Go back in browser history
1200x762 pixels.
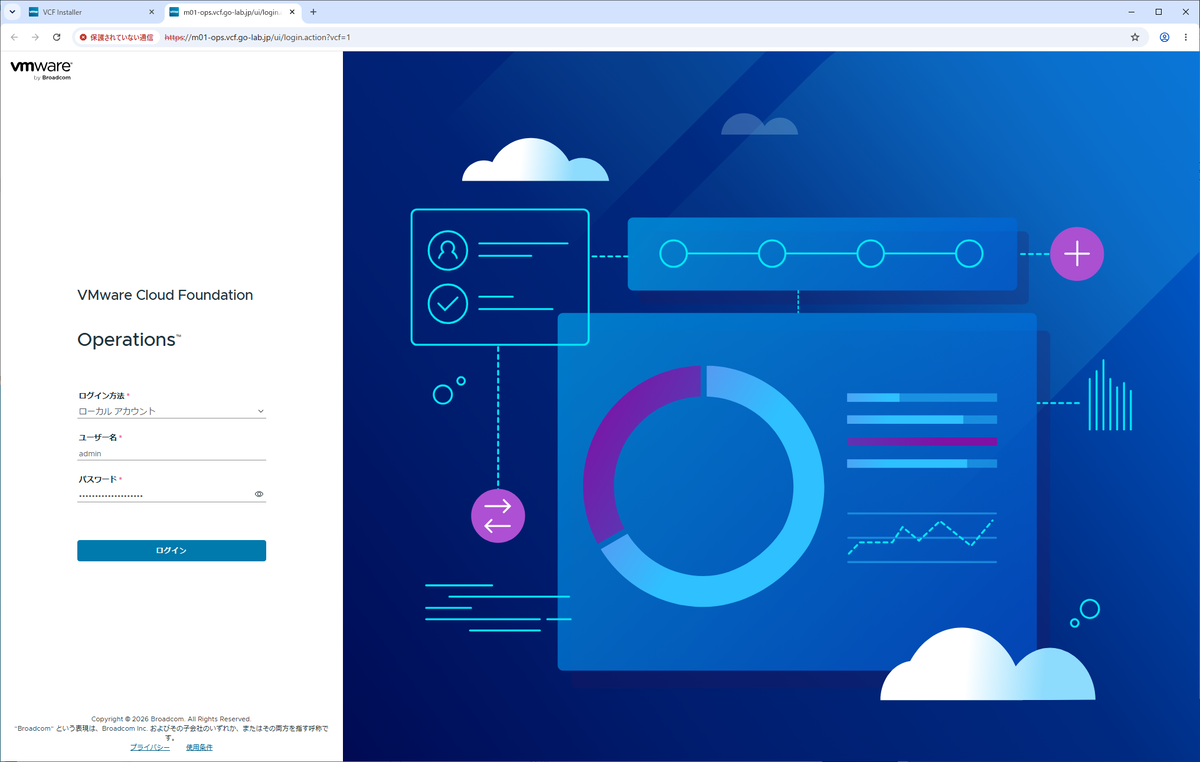tap(14, 37)
